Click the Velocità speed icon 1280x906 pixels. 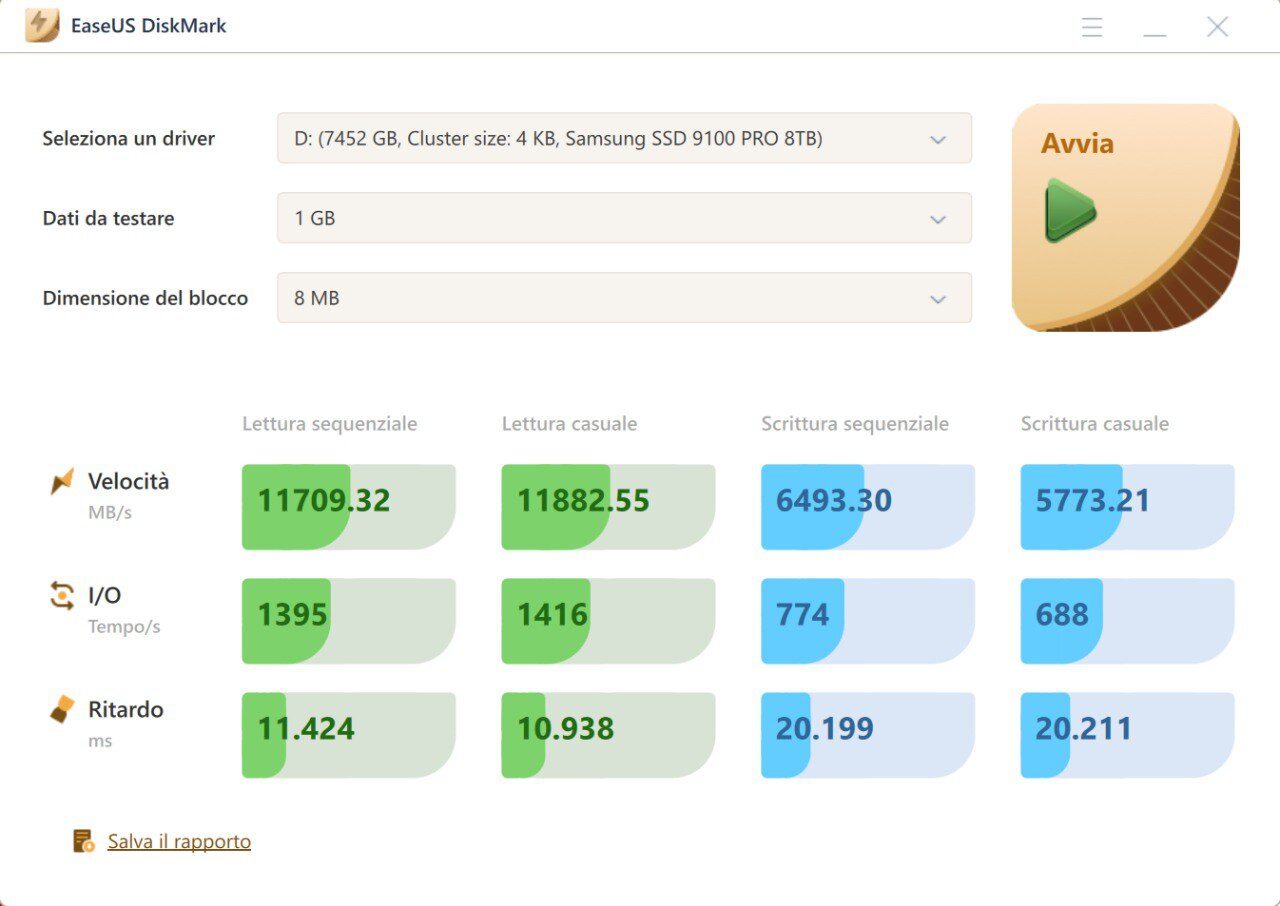[62, 482]
